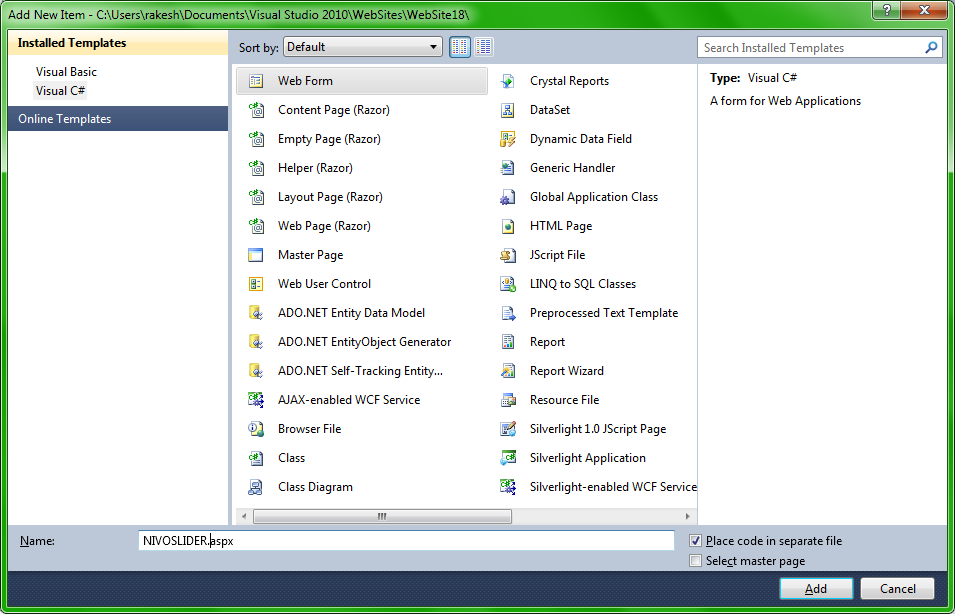
Task: Click the Web Page (Razor) icon
Action: coord(256,226)
